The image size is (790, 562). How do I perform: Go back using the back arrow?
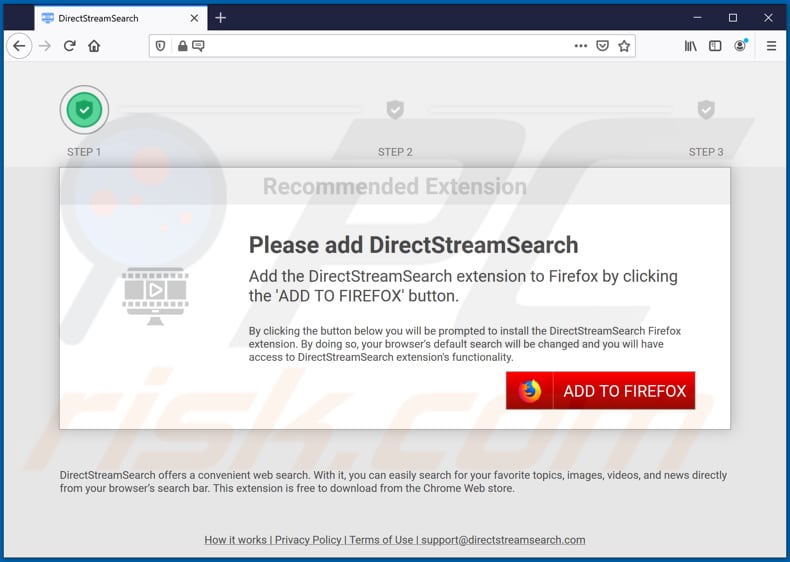[19, 46]
